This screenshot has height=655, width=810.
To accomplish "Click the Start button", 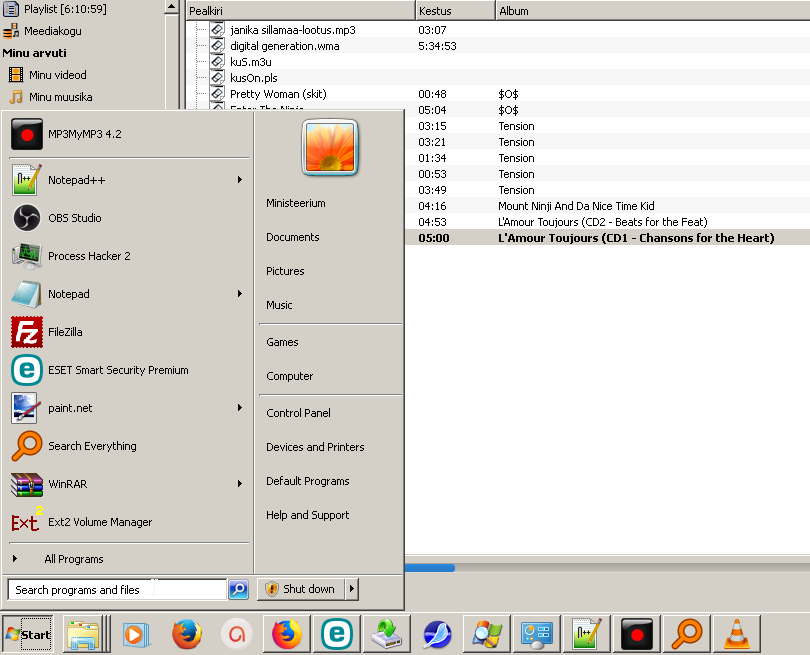I will (x=27, y=634).
